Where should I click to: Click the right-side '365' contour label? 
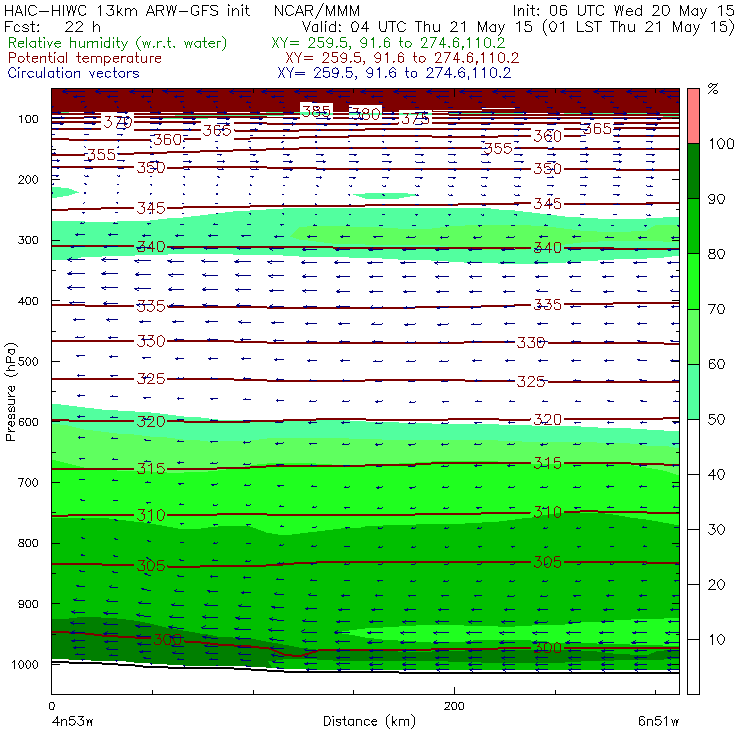tap(597, 128)
